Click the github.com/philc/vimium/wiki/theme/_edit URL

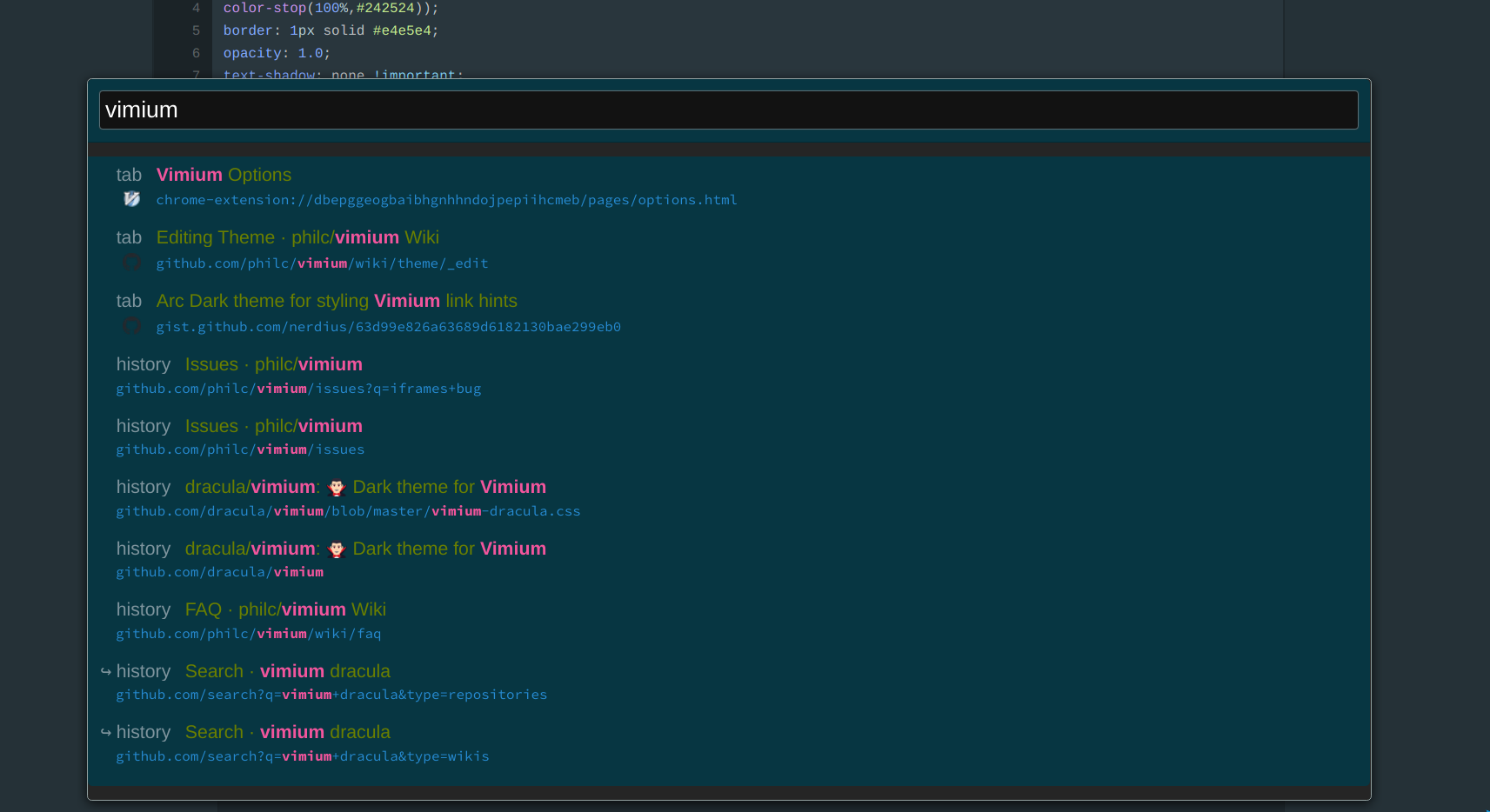322,263
